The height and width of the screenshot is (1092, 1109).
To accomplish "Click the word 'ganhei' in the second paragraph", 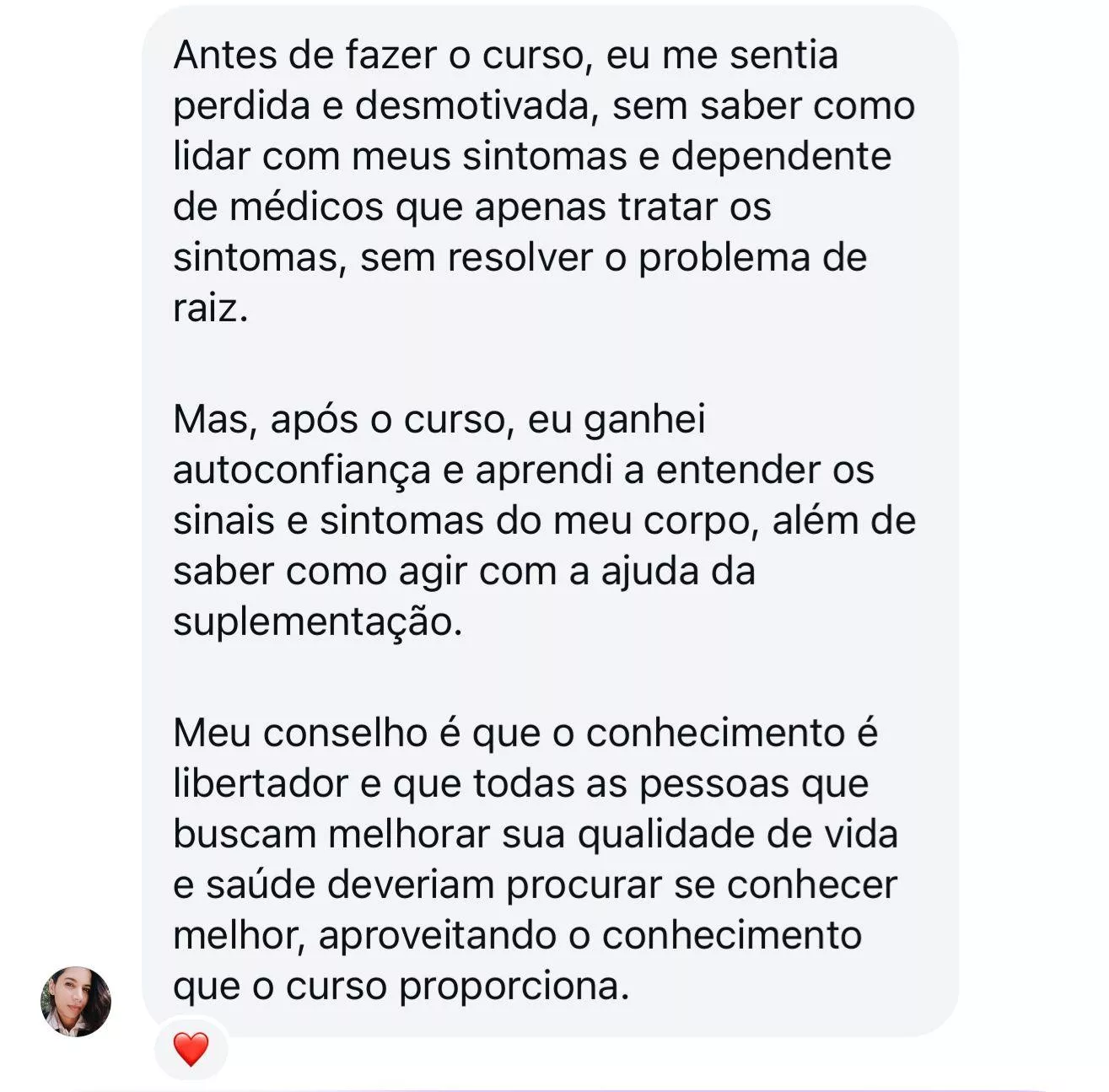I will pos(644,420).
